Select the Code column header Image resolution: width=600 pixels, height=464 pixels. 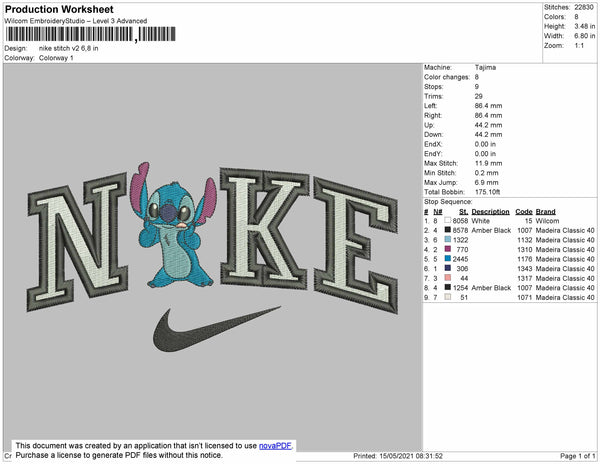coord(524,212)
